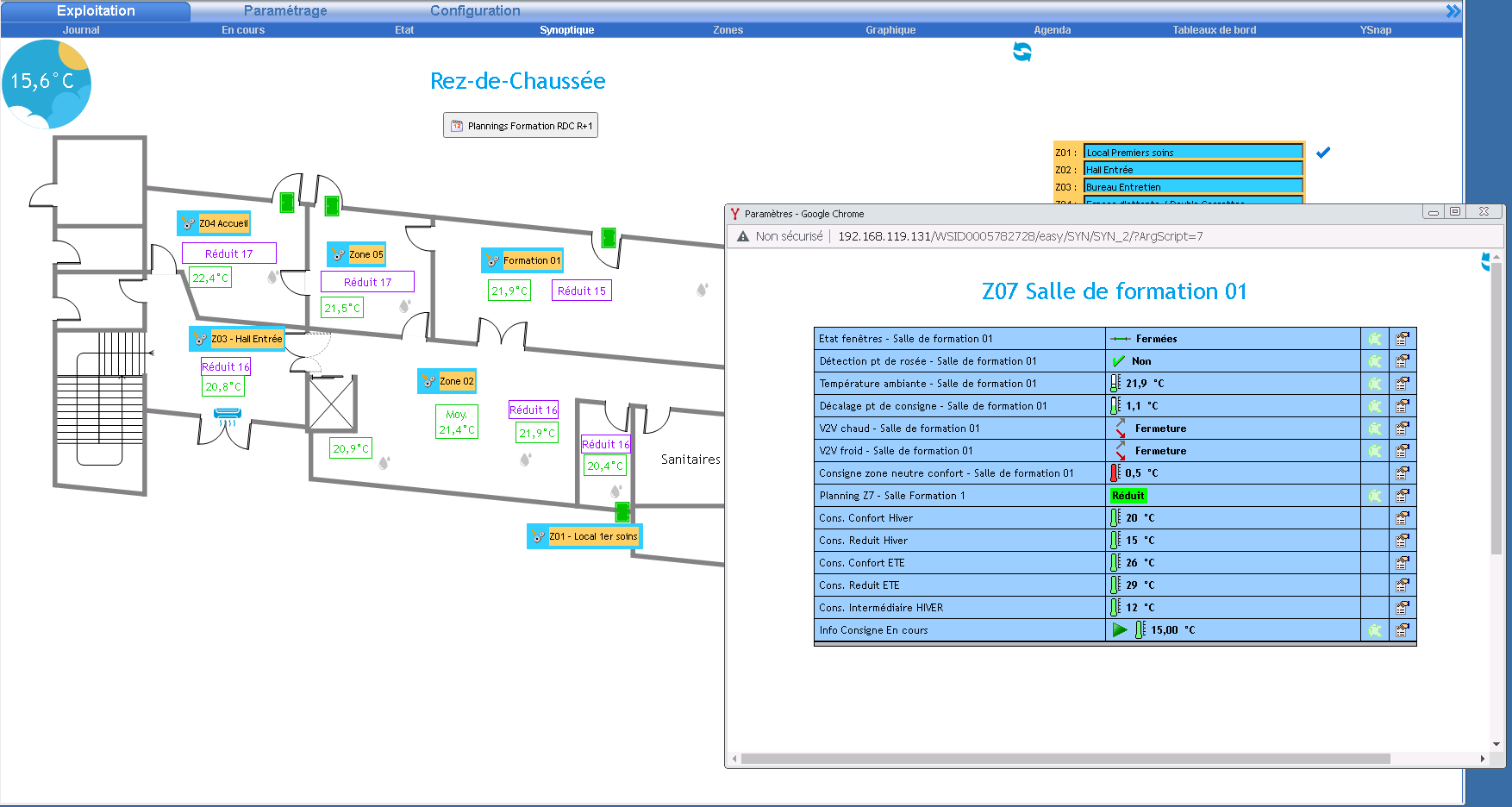This screenshot has width=1512, height=807.
Task: Click the 22,4°C temperature box
Action: pos(210,278)
